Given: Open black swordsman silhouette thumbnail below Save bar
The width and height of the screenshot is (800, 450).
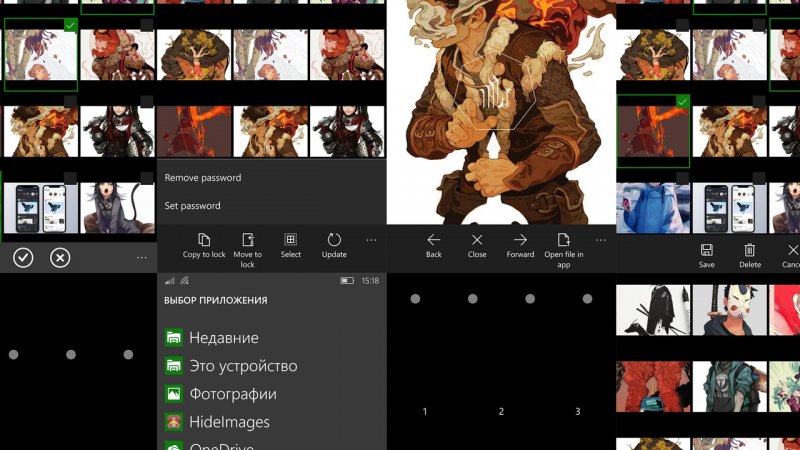Looking at the screenshot, I should 653,310.
